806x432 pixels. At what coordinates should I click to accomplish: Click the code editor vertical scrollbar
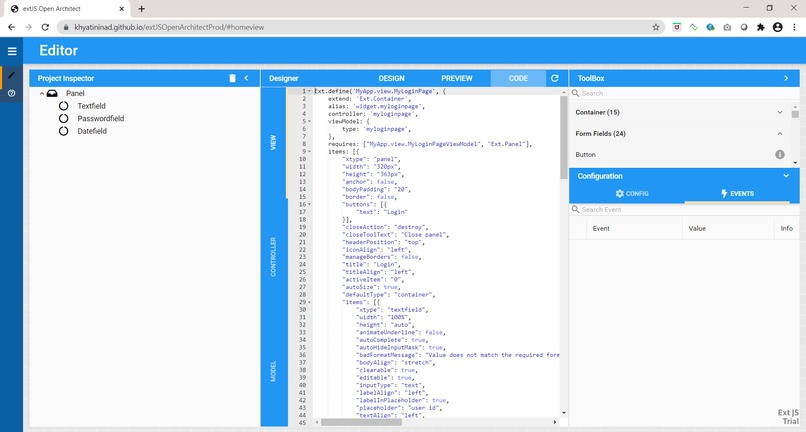coord(564,137)
